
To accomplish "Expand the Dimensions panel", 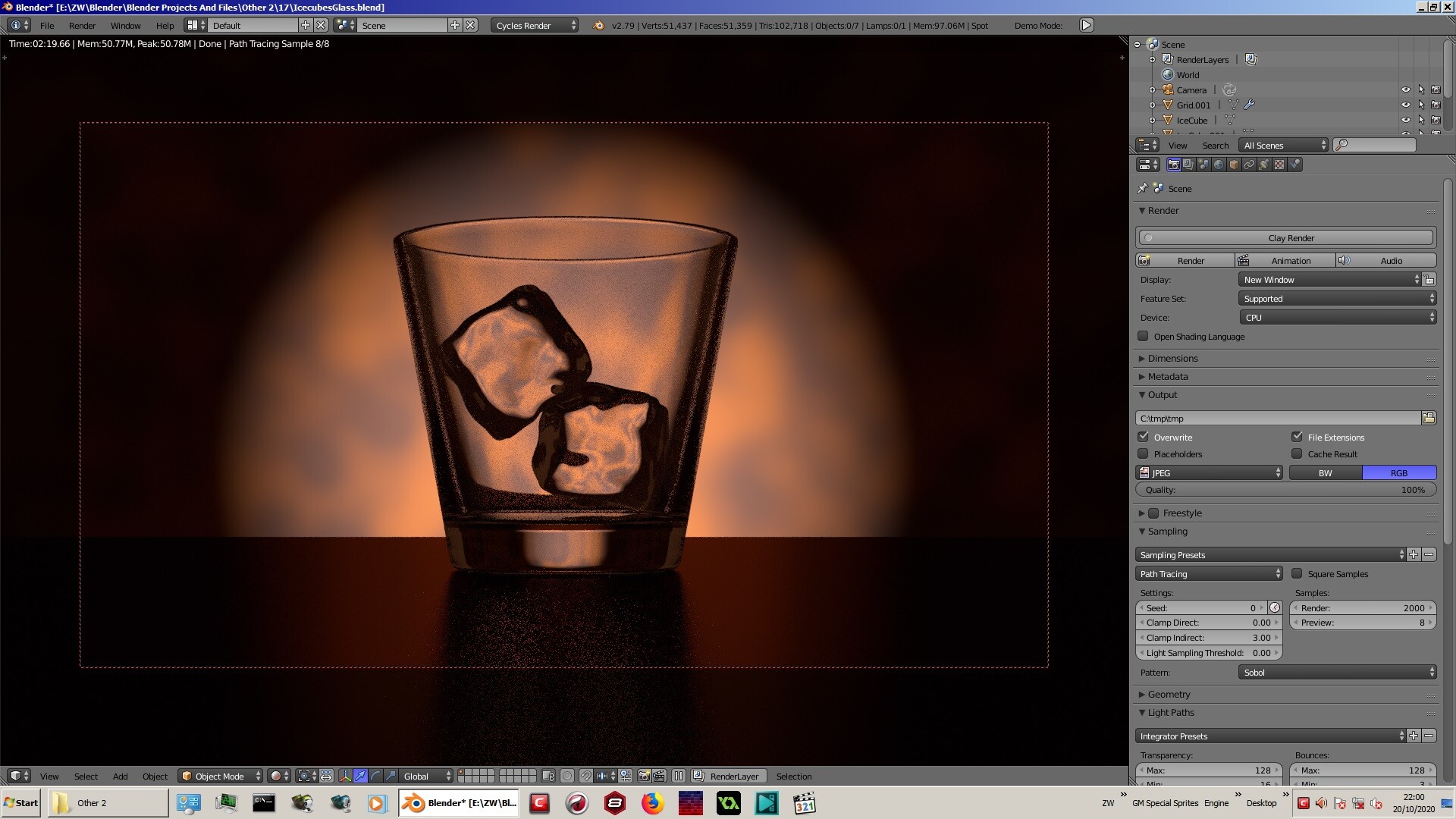I will [1172, 358].
